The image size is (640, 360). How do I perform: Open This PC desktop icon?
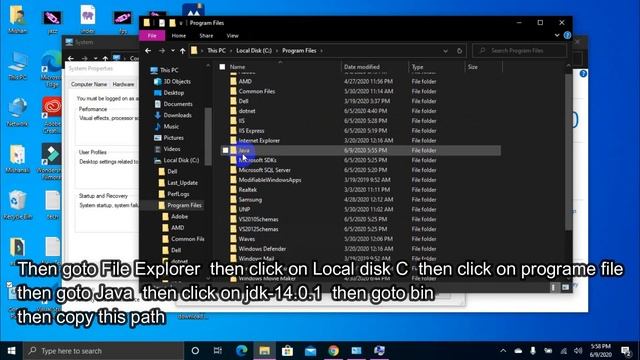click(17, 65)
